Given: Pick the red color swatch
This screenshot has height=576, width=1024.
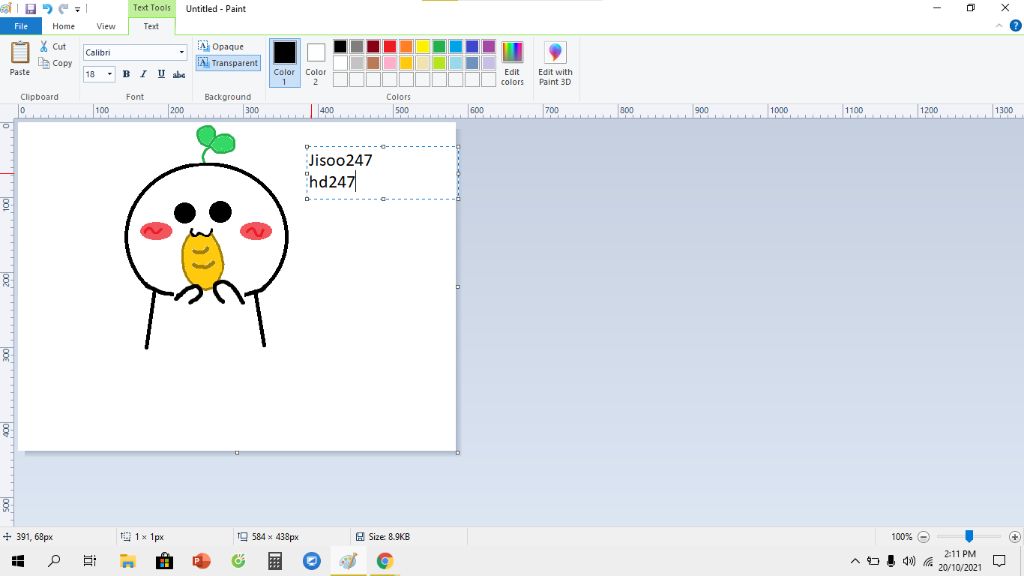Looking at the screenshot, I should [x=390, y=46].
